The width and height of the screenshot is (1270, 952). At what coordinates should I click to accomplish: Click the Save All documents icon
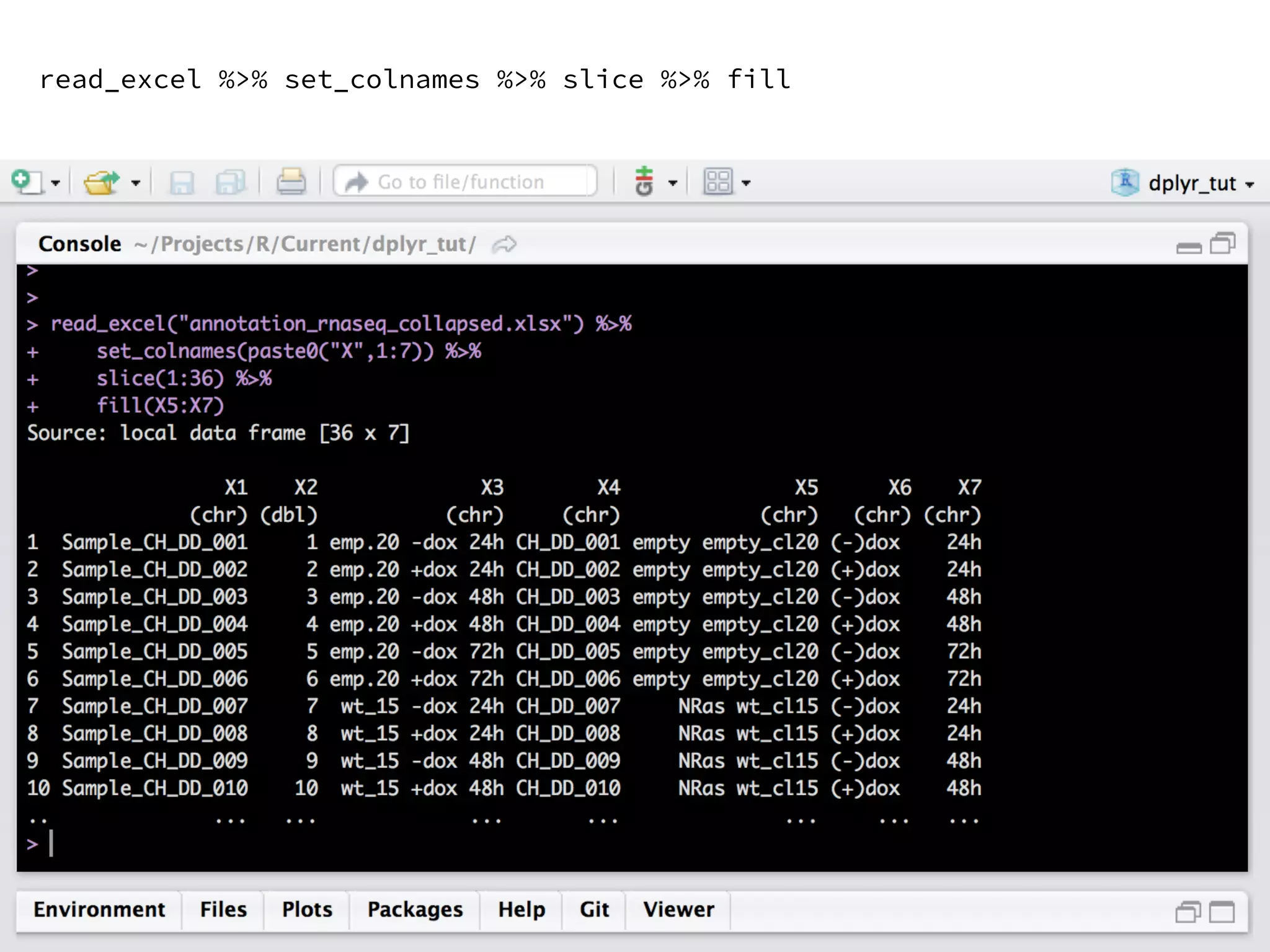231,183
